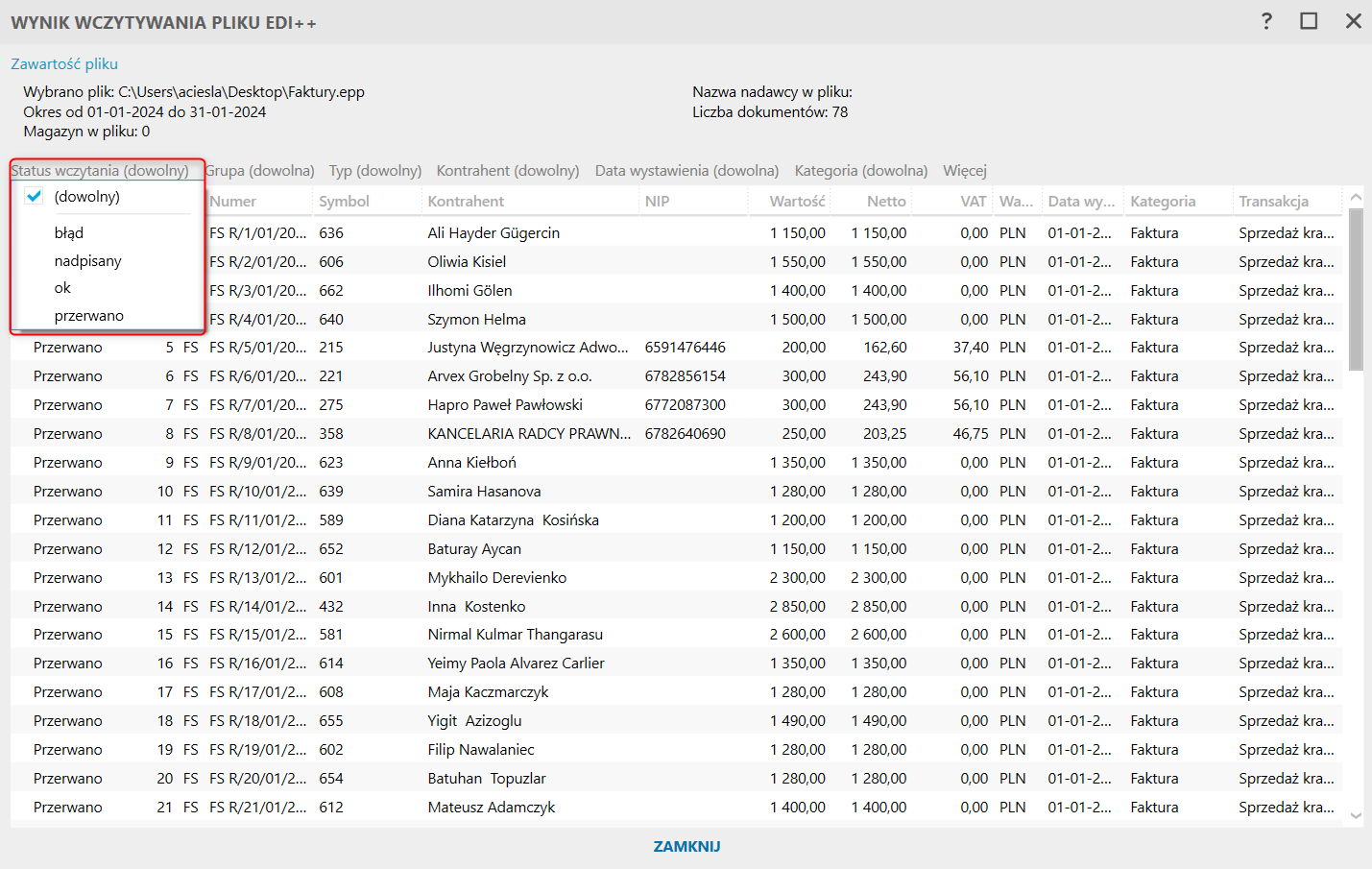Open the Kategoria (dowolna) filter
This screenshot has width=1372, height=869.
[x=861, y=171]
